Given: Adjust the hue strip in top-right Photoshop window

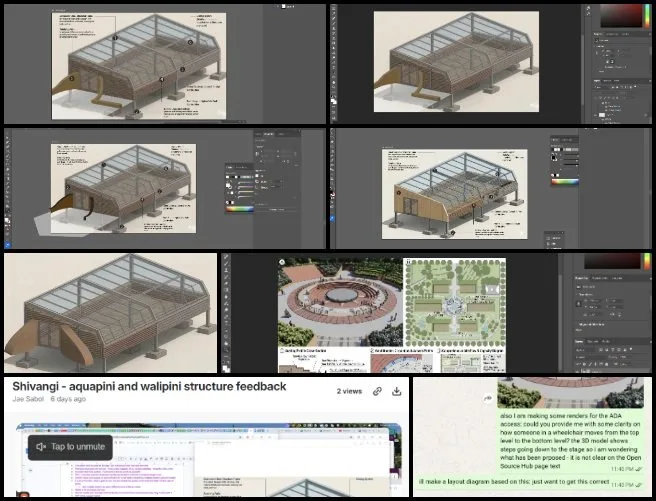Looking at the screenshot, I should [x=647, y=16].
